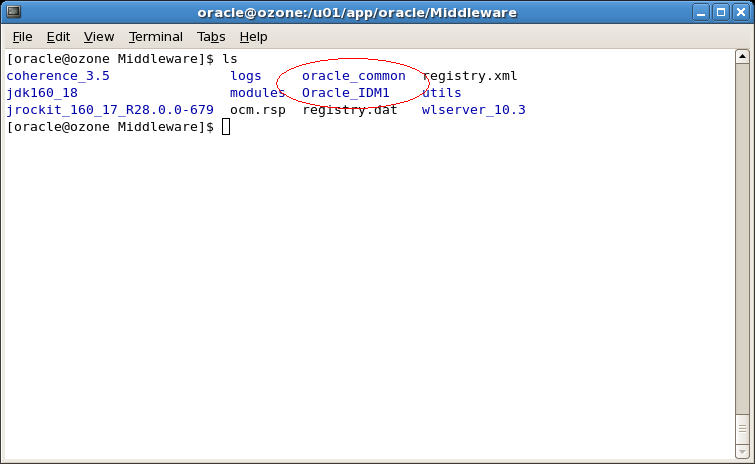Click the coherence_3.5 directory name
The image size is (755, 464).
(x=58, y=76)
